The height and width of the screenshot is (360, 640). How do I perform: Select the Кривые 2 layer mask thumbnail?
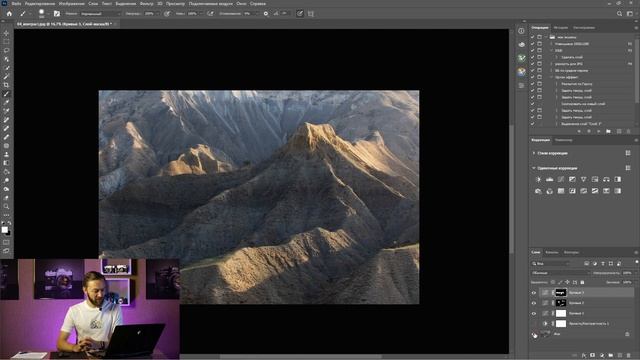tap(561, 303)
